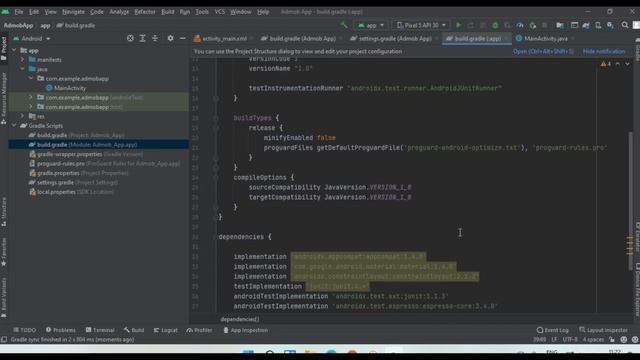Click the UTF-8 encoding in status bar
The height and width of the screenshot is (360, 640).
point(570,340)
